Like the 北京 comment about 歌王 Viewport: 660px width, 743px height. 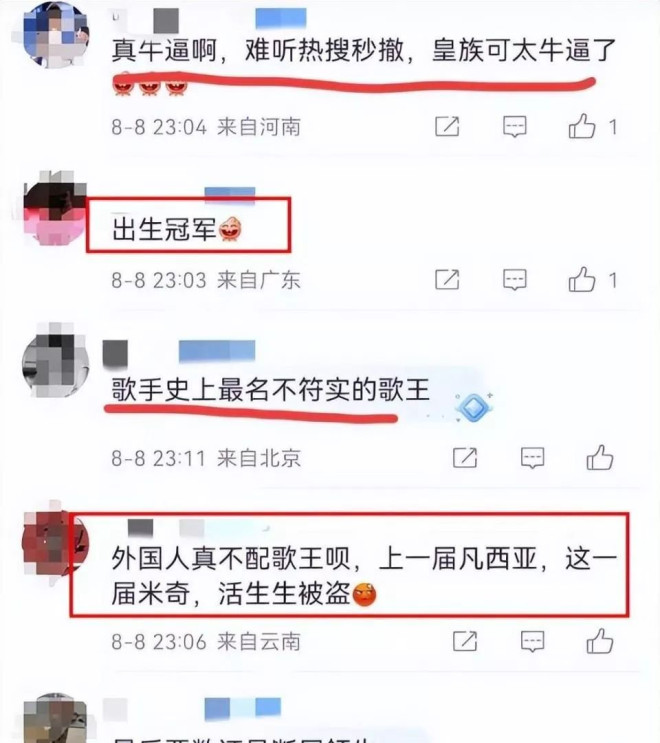[x=599, y=457]
